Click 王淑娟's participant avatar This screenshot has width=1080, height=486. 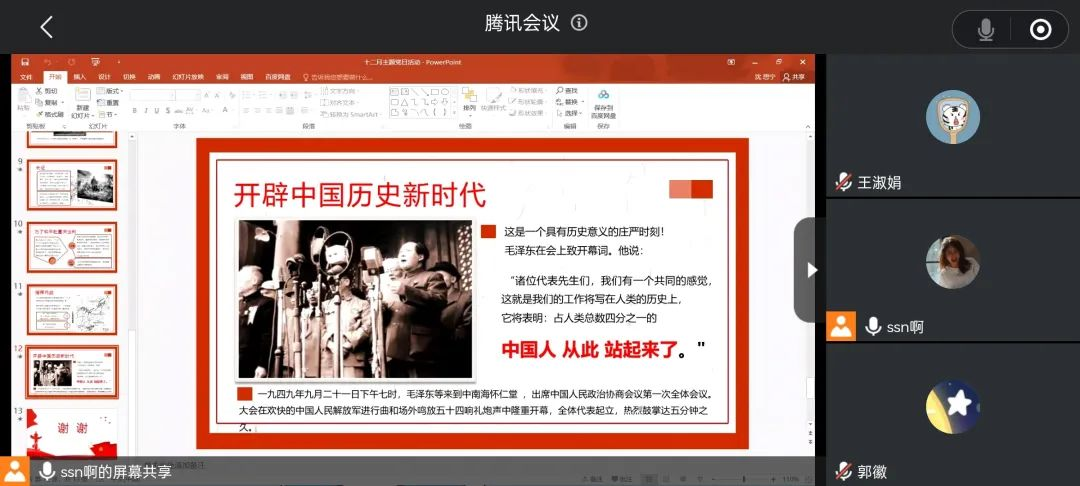coord(952,117)
